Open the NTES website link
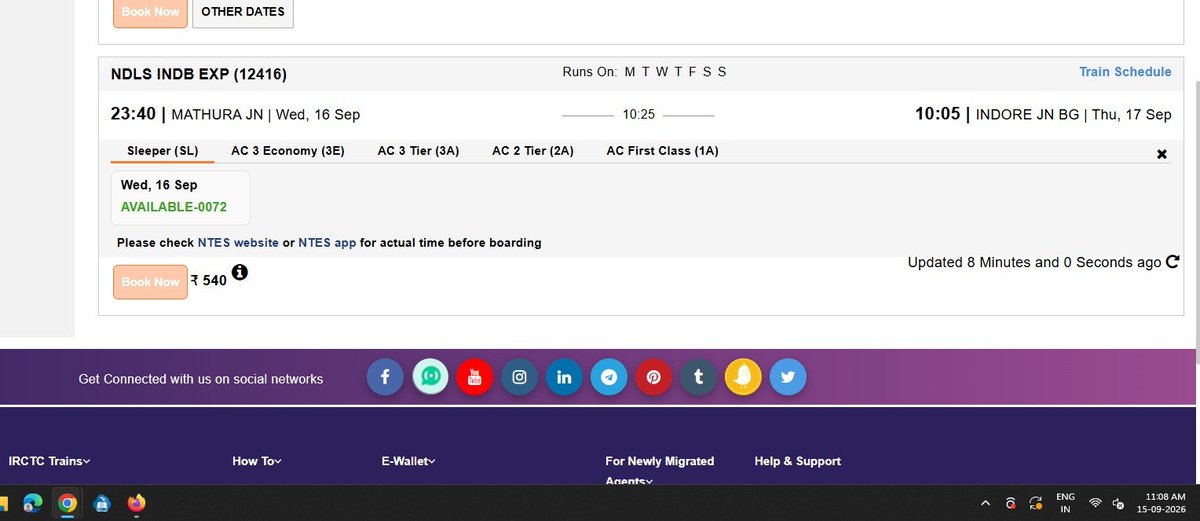1200x521 pixels. [238, 243]
